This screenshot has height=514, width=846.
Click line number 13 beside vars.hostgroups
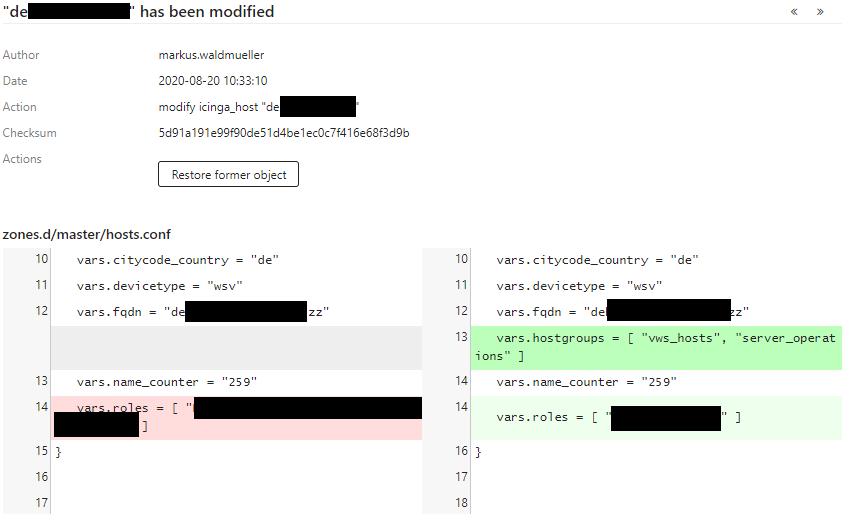pyautogui.click(x=461, y=337)
